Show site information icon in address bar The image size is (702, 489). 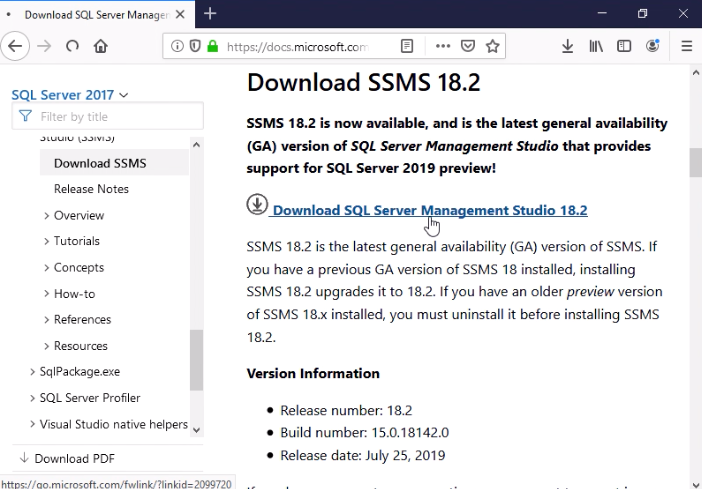click(x=177, y=46)
